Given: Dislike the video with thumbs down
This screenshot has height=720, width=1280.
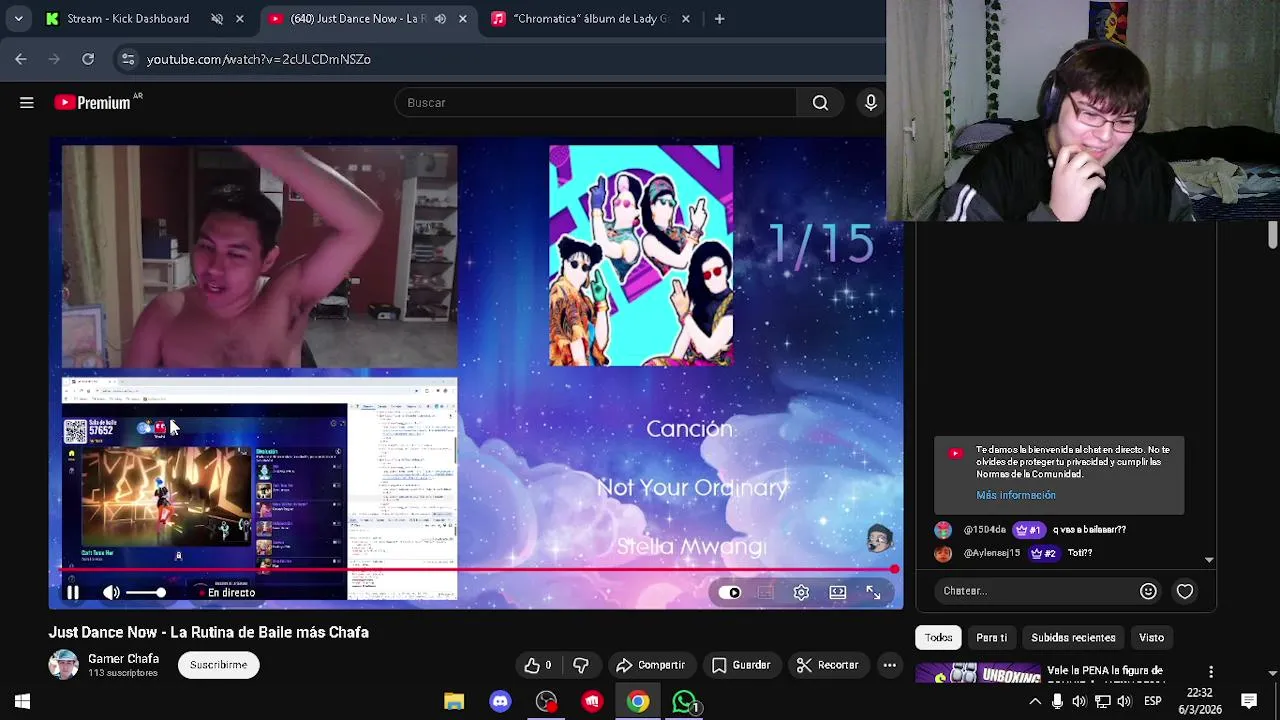Looking at the screenshot, I should coord(581,665).
